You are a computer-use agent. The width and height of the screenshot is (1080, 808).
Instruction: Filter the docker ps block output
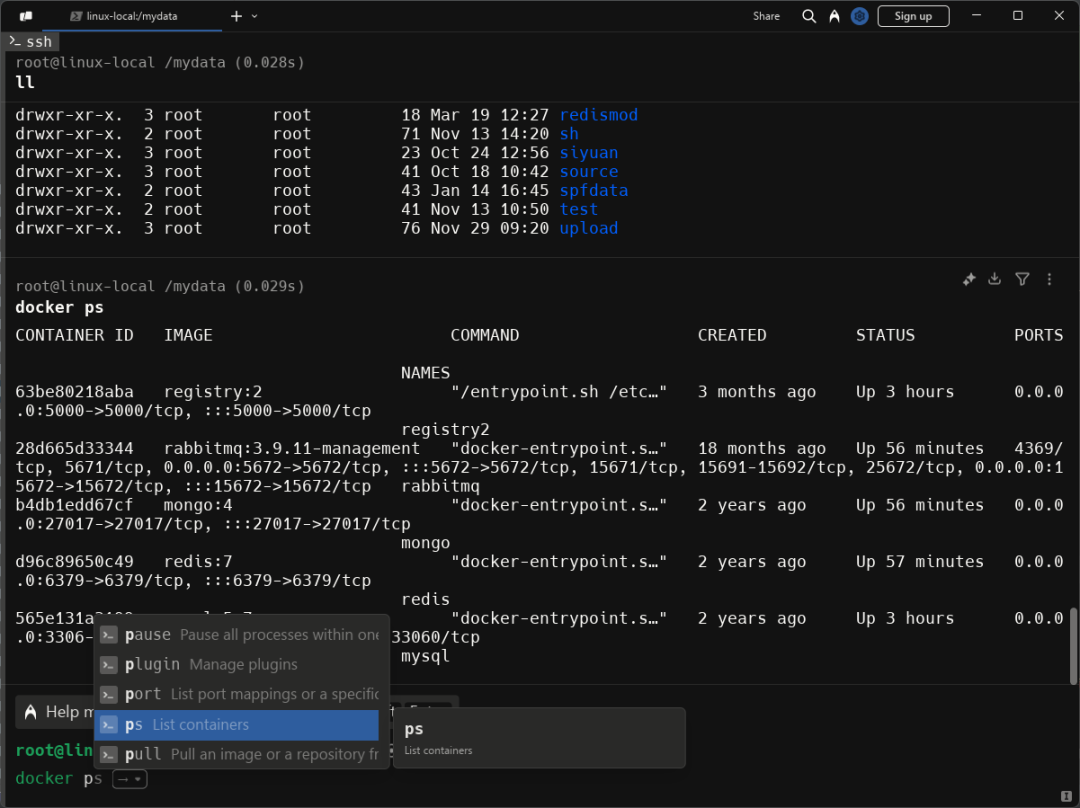click(x=1022, y=280)
